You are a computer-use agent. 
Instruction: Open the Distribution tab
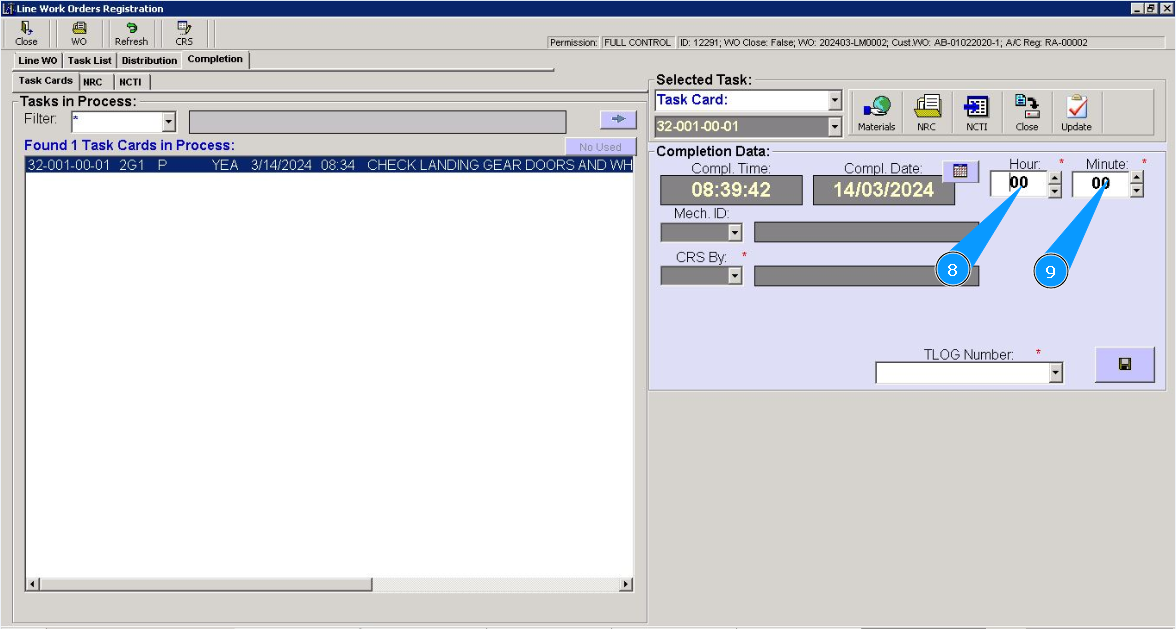pos(149,61)
